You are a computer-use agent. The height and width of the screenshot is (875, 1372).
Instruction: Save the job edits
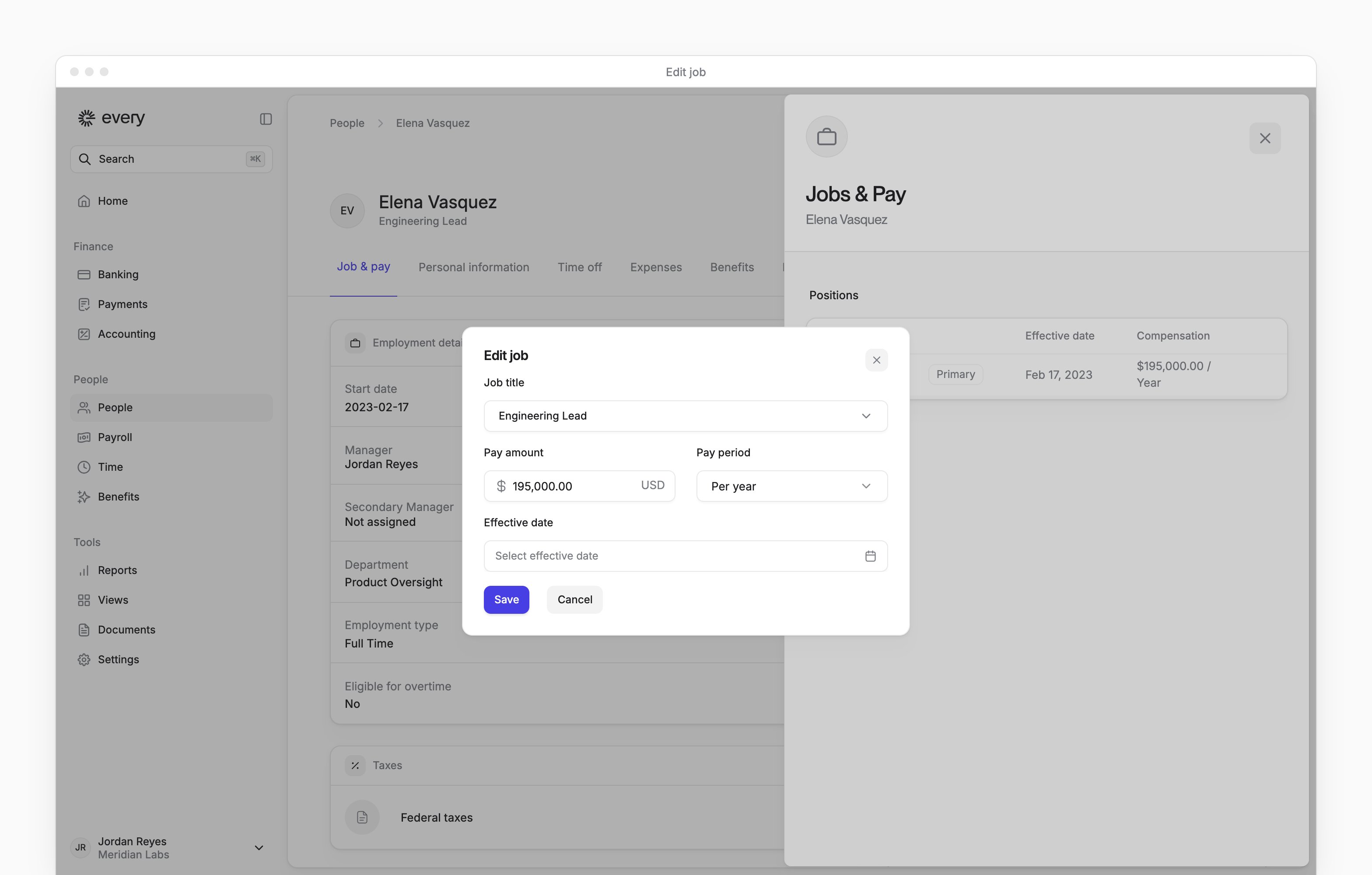506,600
